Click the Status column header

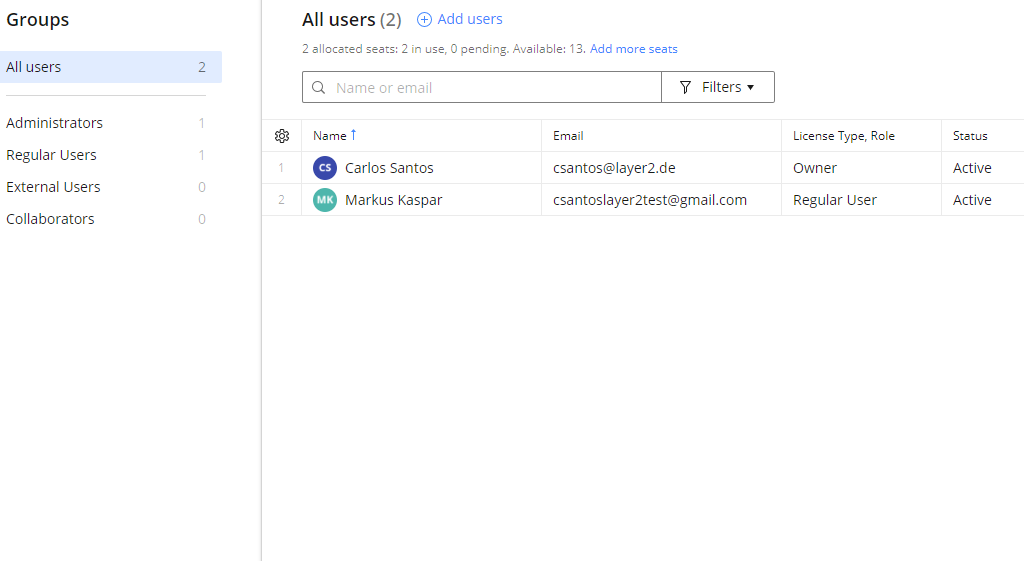[970, 136]
